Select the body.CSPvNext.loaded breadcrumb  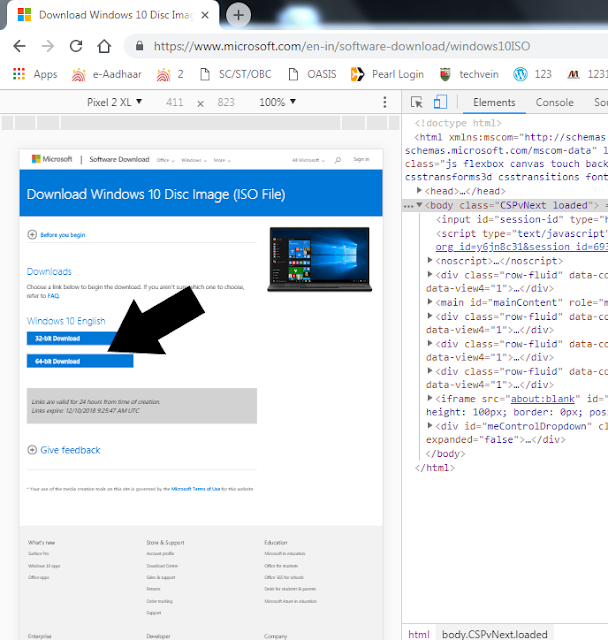click(495, 634)
